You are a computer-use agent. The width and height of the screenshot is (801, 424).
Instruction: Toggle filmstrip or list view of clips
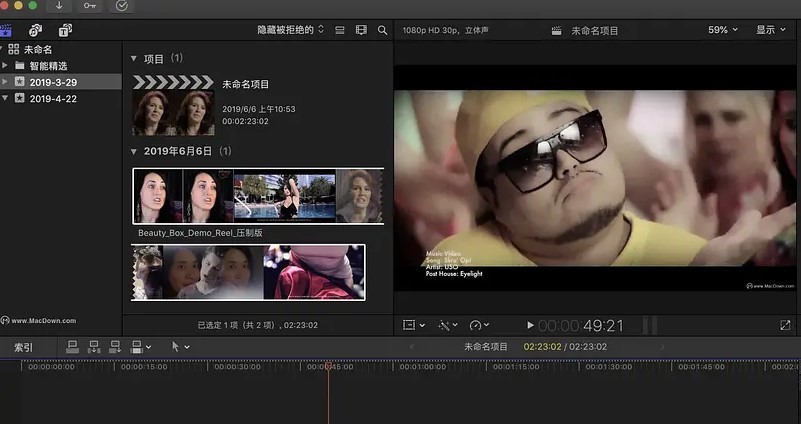(340, 30)
